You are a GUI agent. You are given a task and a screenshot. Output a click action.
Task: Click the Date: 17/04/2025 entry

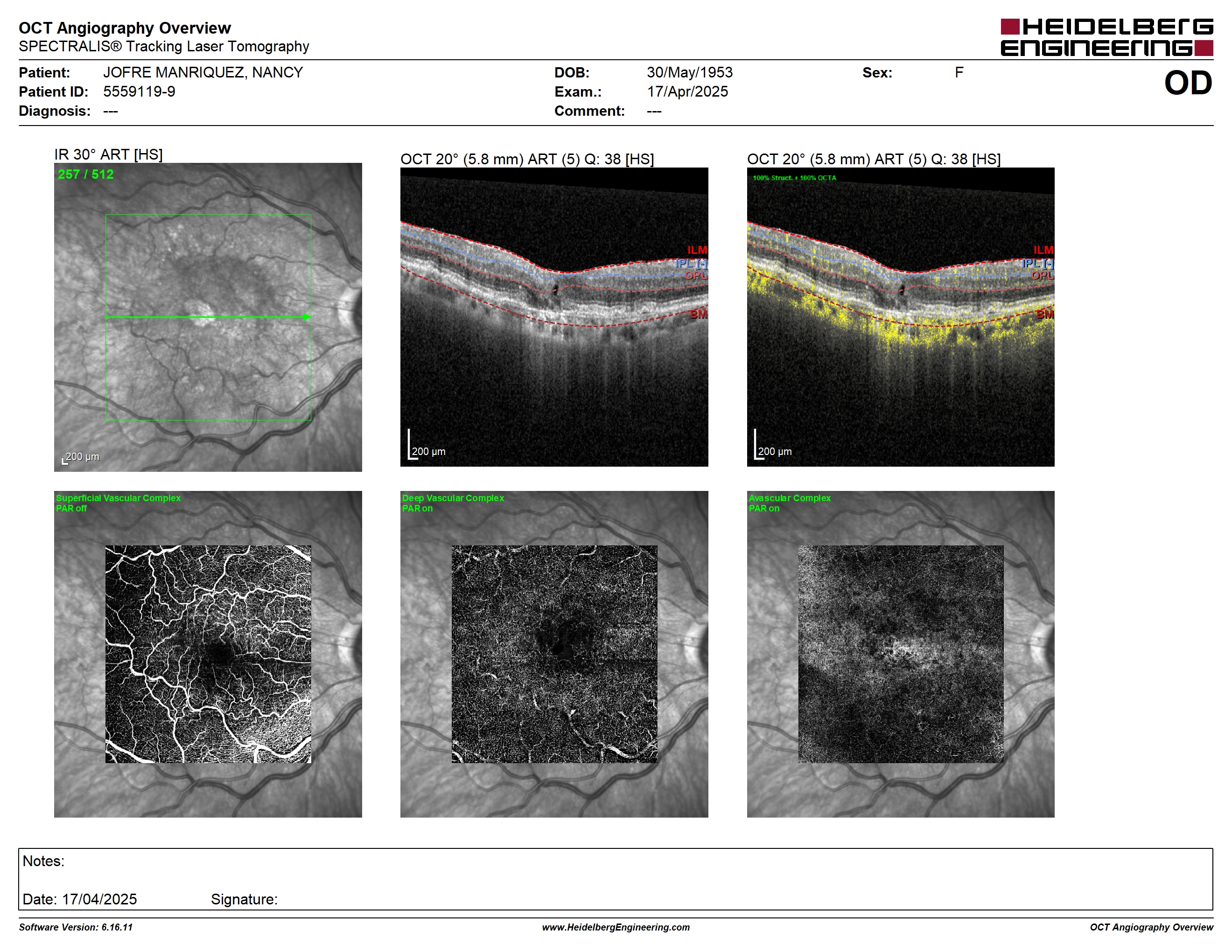[79, 899]
